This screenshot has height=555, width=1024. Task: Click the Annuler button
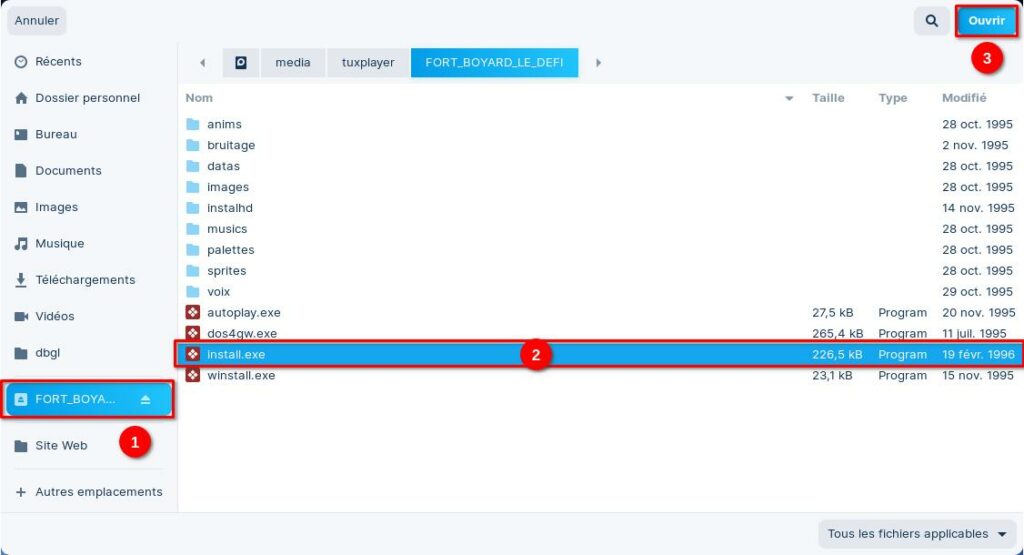pyautogui.click(x=37, y=20)
